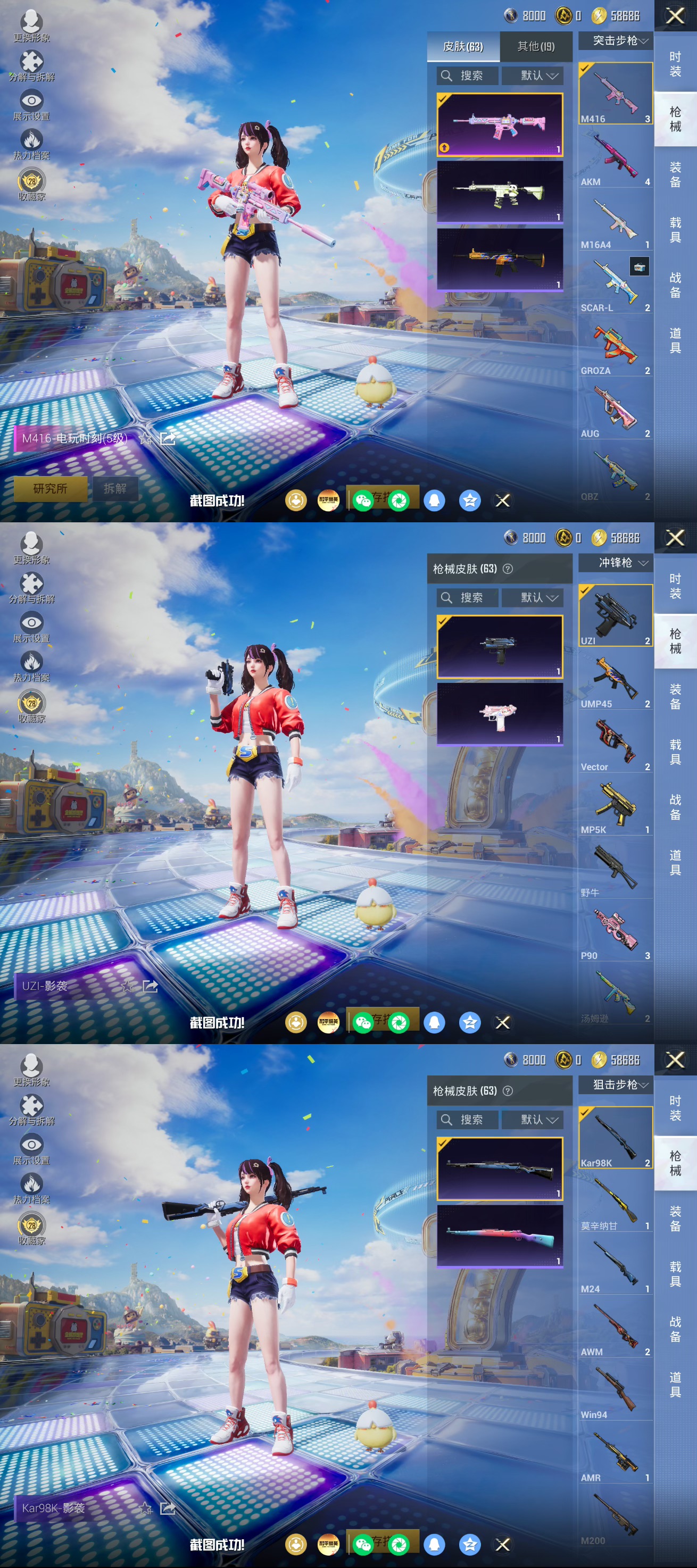This screenshot has width=697, height=1568.
Task: Open 更换形象 in the M416 screenshot
Action: pos(31,26)
